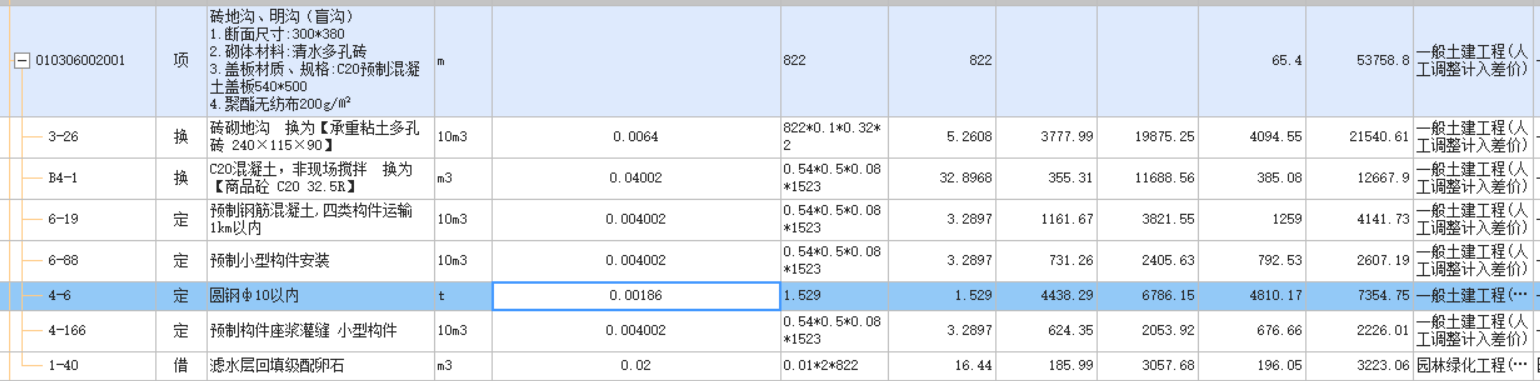Click the 21540.61 amount cell
The width and height of the screenshot is (1540, 381).
click(x=1360, y=137)
